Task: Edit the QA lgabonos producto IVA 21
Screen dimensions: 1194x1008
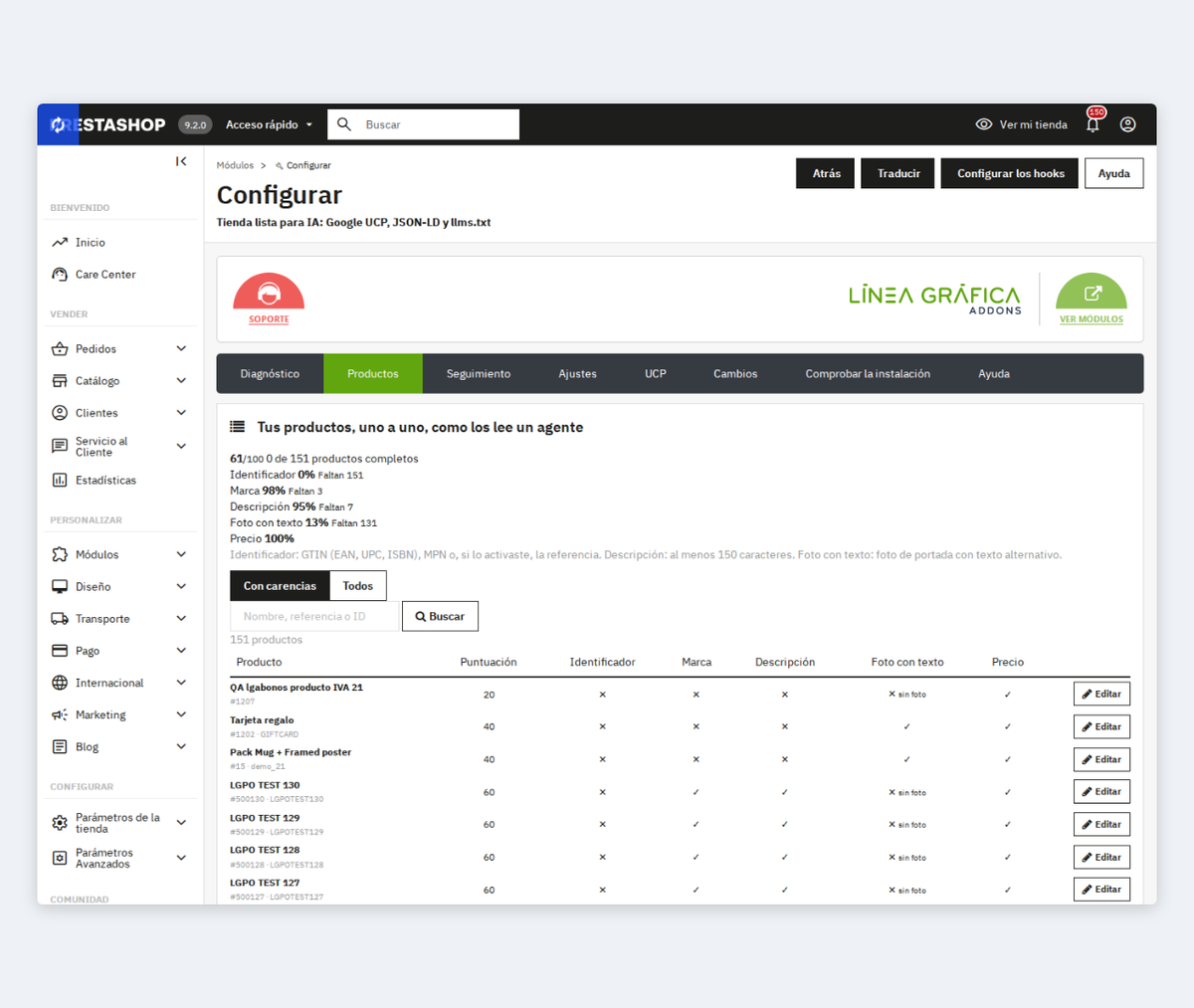Action: click(1101, 694)
